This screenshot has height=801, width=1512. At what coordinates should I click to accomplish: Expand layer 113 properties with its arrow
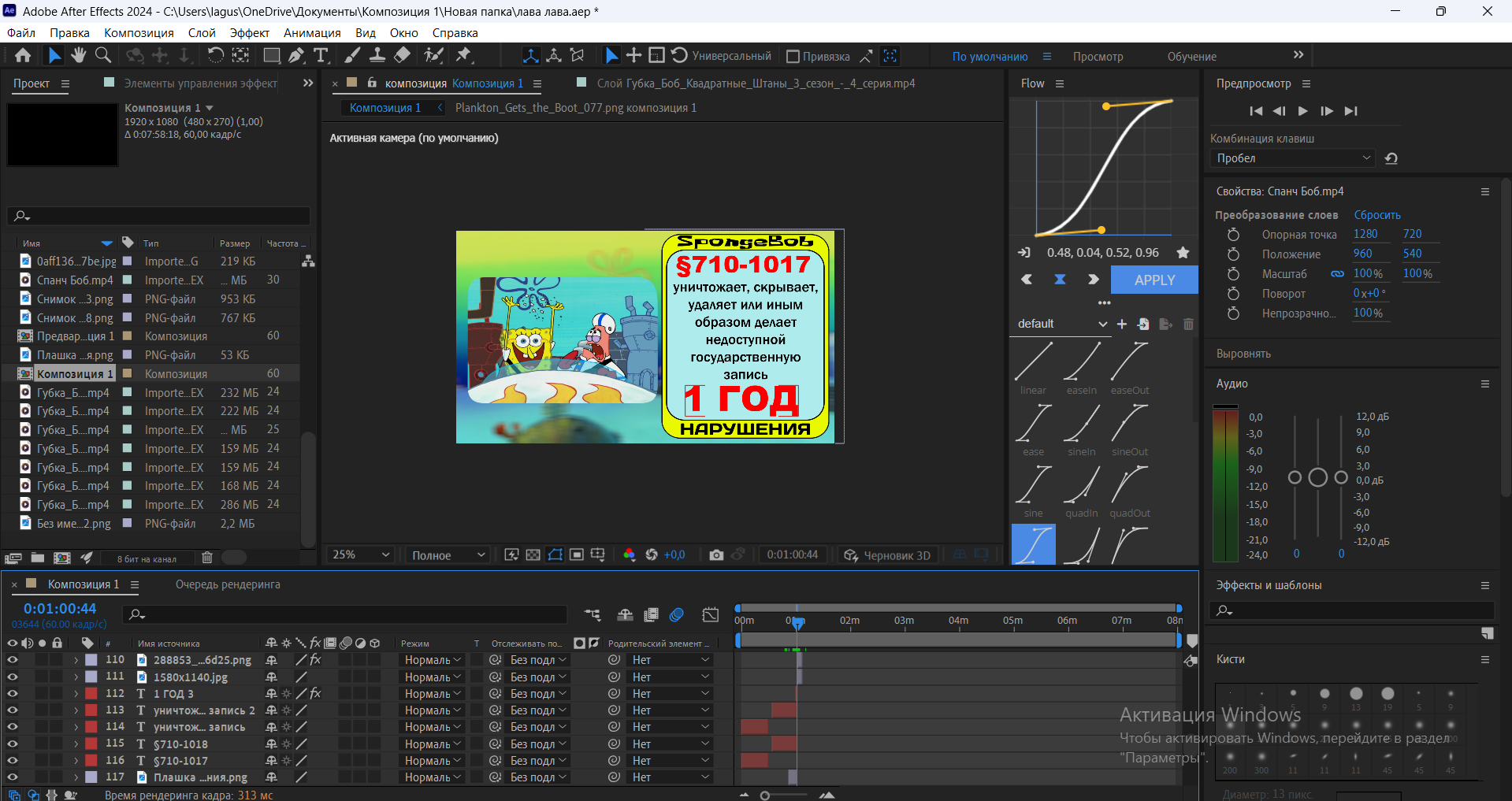(76, 710)
